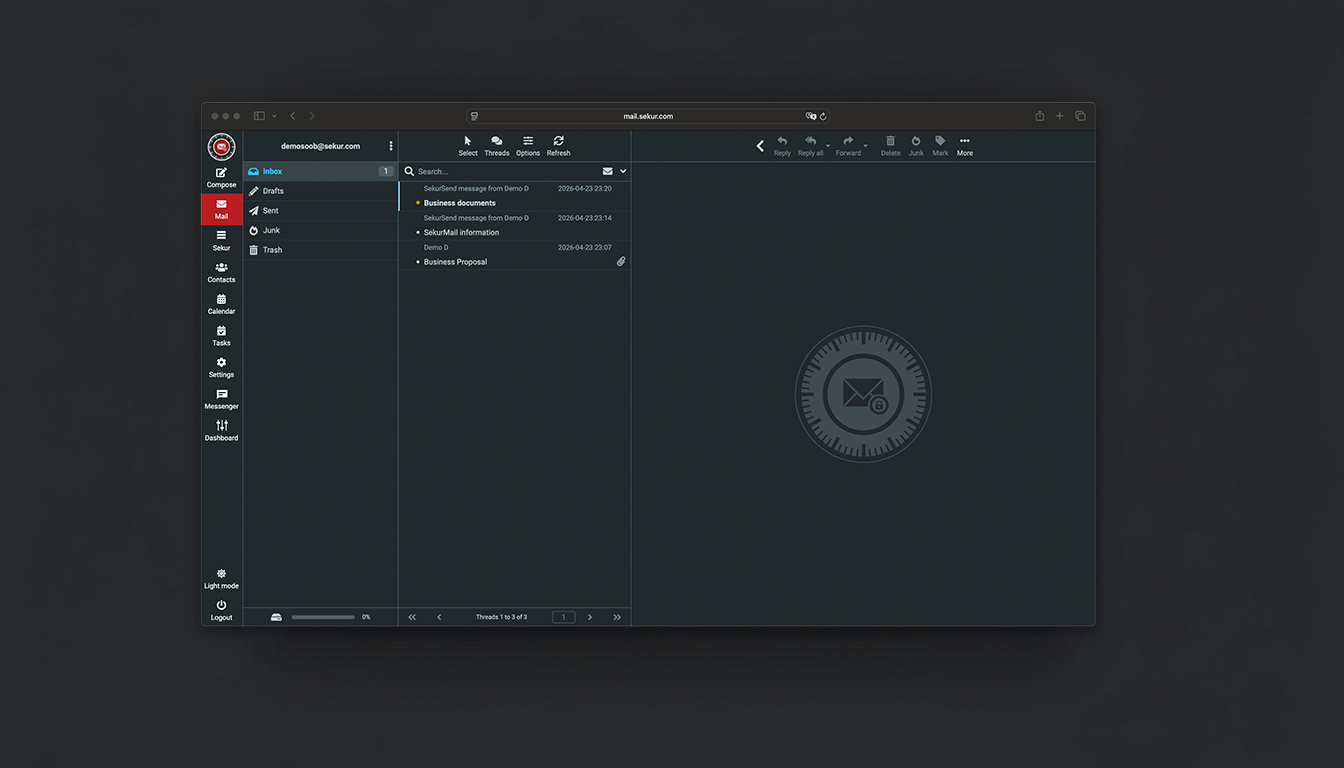The height and width of the screenshot is (768, 1344).
Task: Open Messenger from the sidebar
Action: click(x=221, y=399)
